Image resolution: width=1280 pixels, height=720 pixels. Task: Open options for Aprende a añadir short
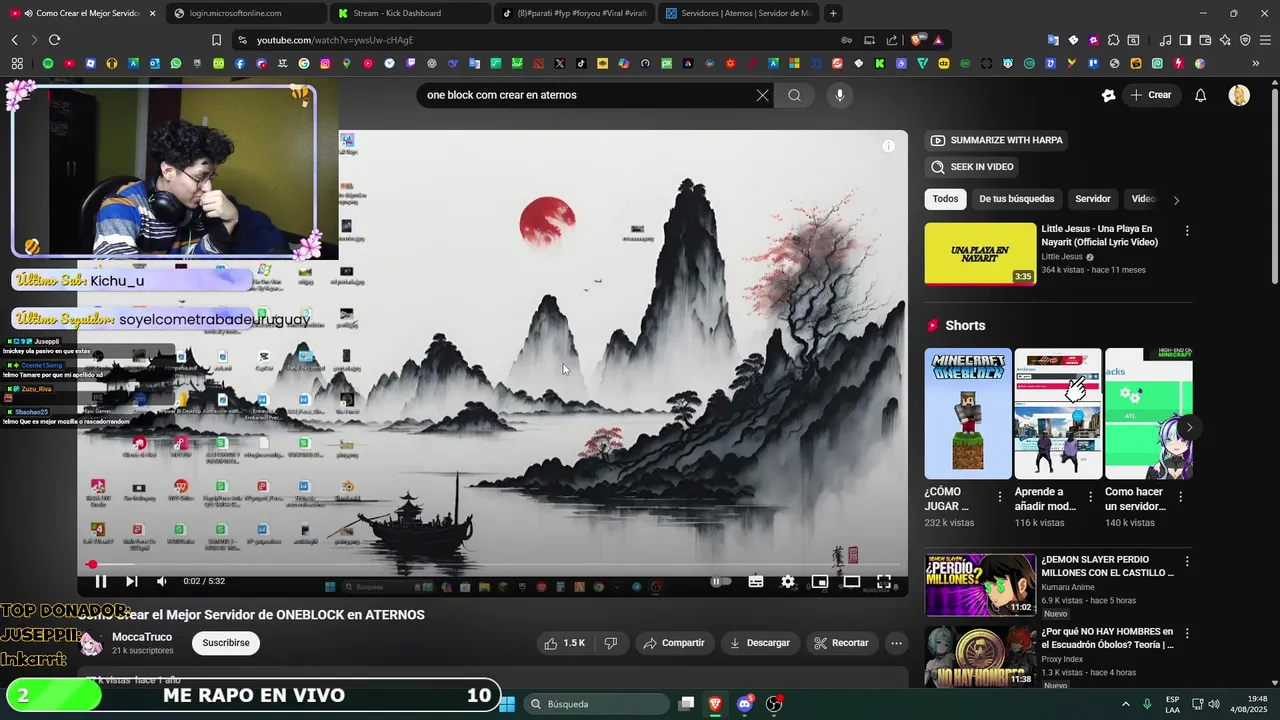1090,497
